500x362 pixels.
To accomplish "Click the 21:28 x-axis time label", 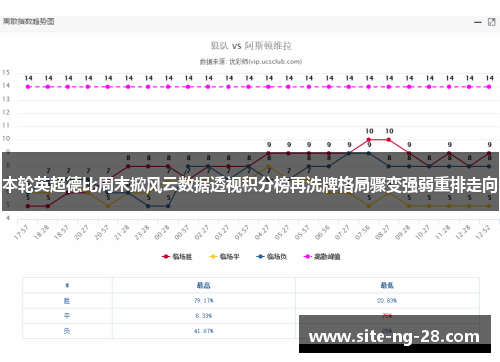I will coord(122,232).
